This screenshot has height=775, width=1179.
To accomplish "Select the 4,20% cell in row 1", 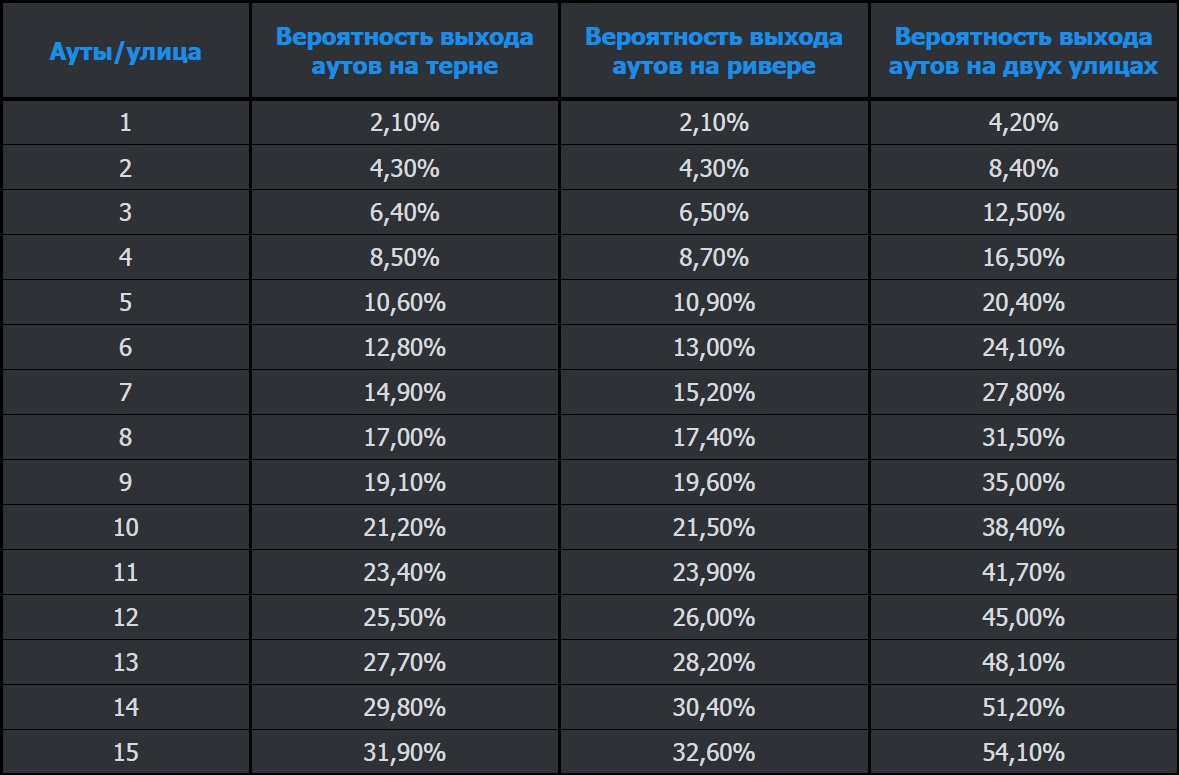I will point(1023,123).
